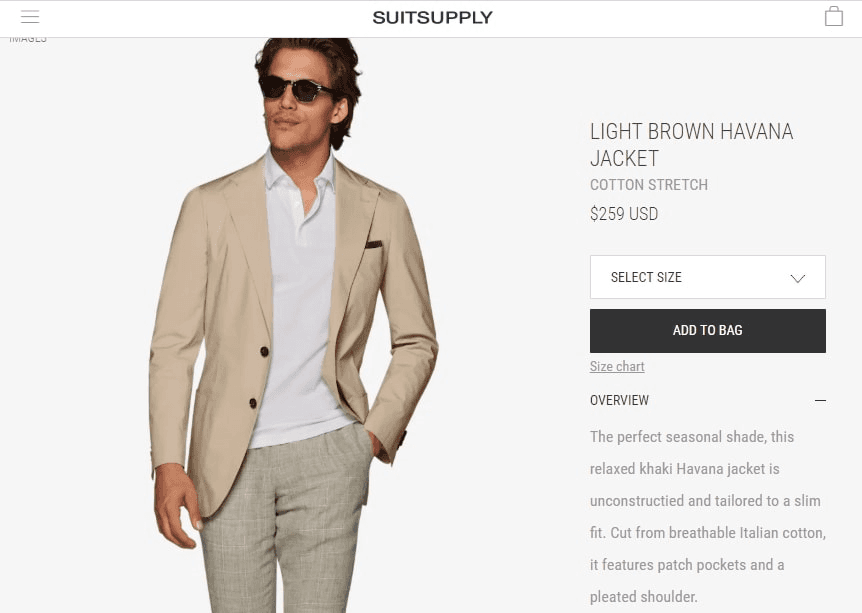Screen dimensions: 862x613
Task: Click the Light Brown Havana Jacket title
Action: 691,145
